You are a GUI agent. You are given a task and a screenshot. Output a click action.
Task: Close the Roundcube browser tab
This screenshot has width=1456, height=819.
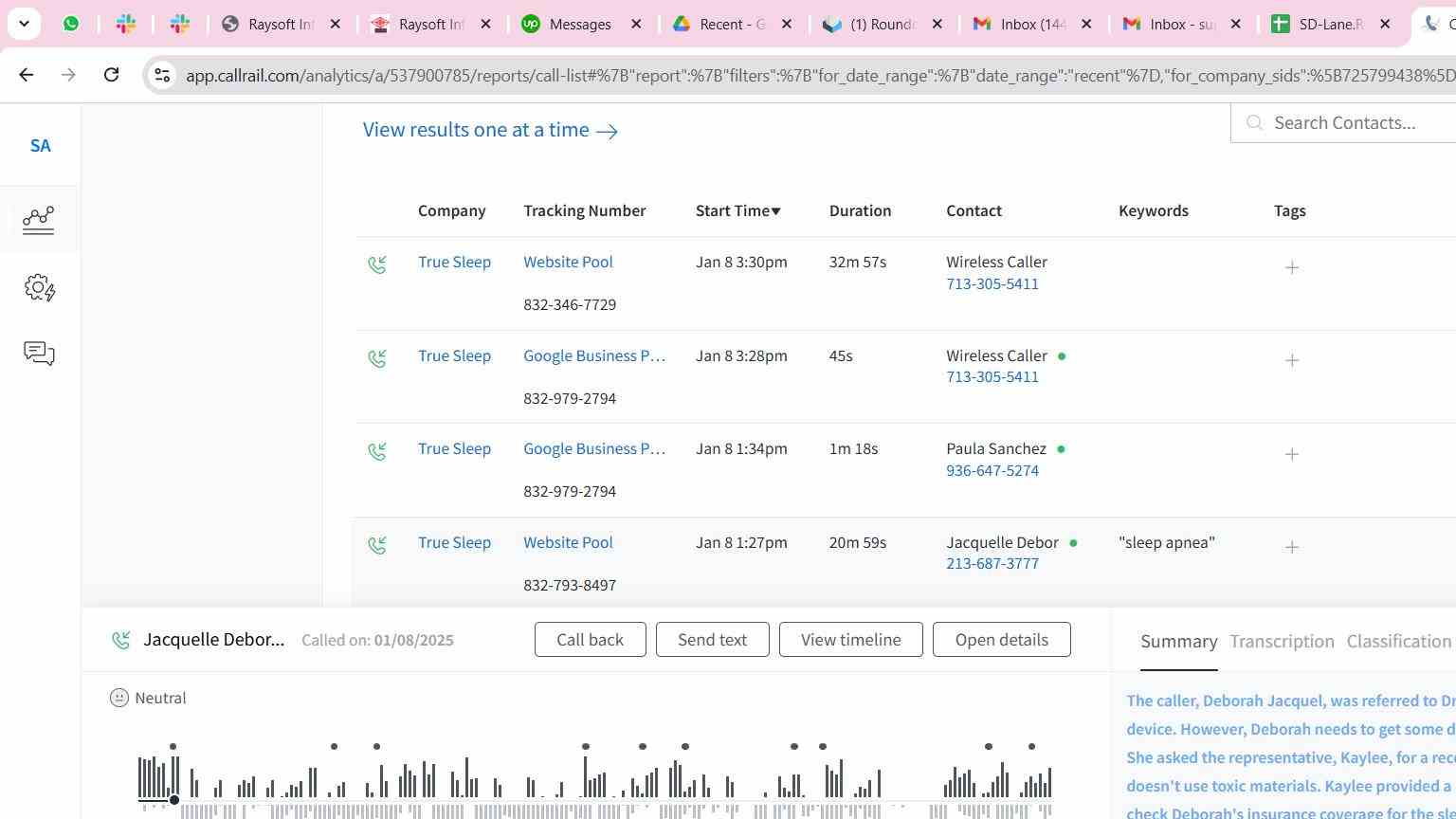point(937,24)
